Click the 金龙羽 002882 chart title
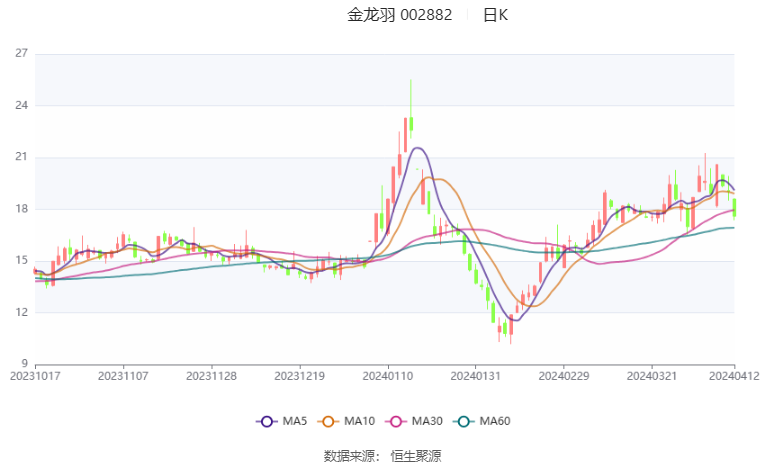Image resolution: width=765 pixels, height=465 pixels. (400, 15)
